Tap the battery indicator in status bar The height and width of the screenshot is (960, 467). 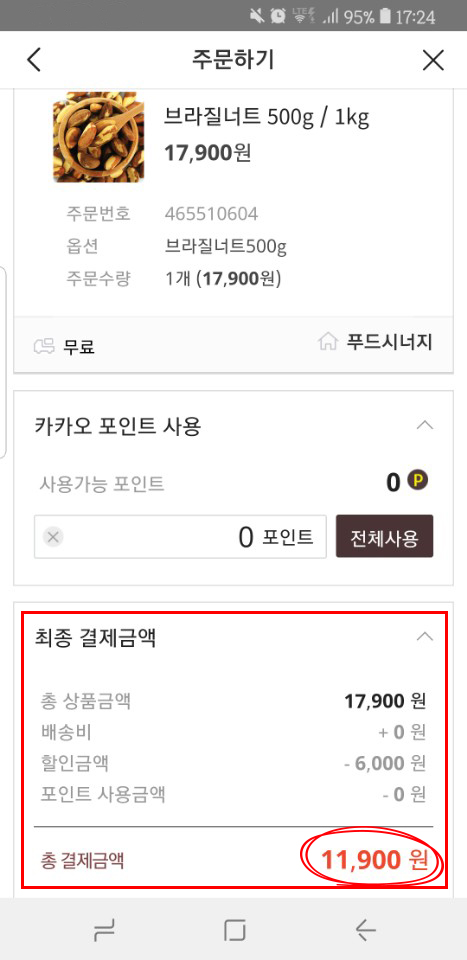[384, 17]
